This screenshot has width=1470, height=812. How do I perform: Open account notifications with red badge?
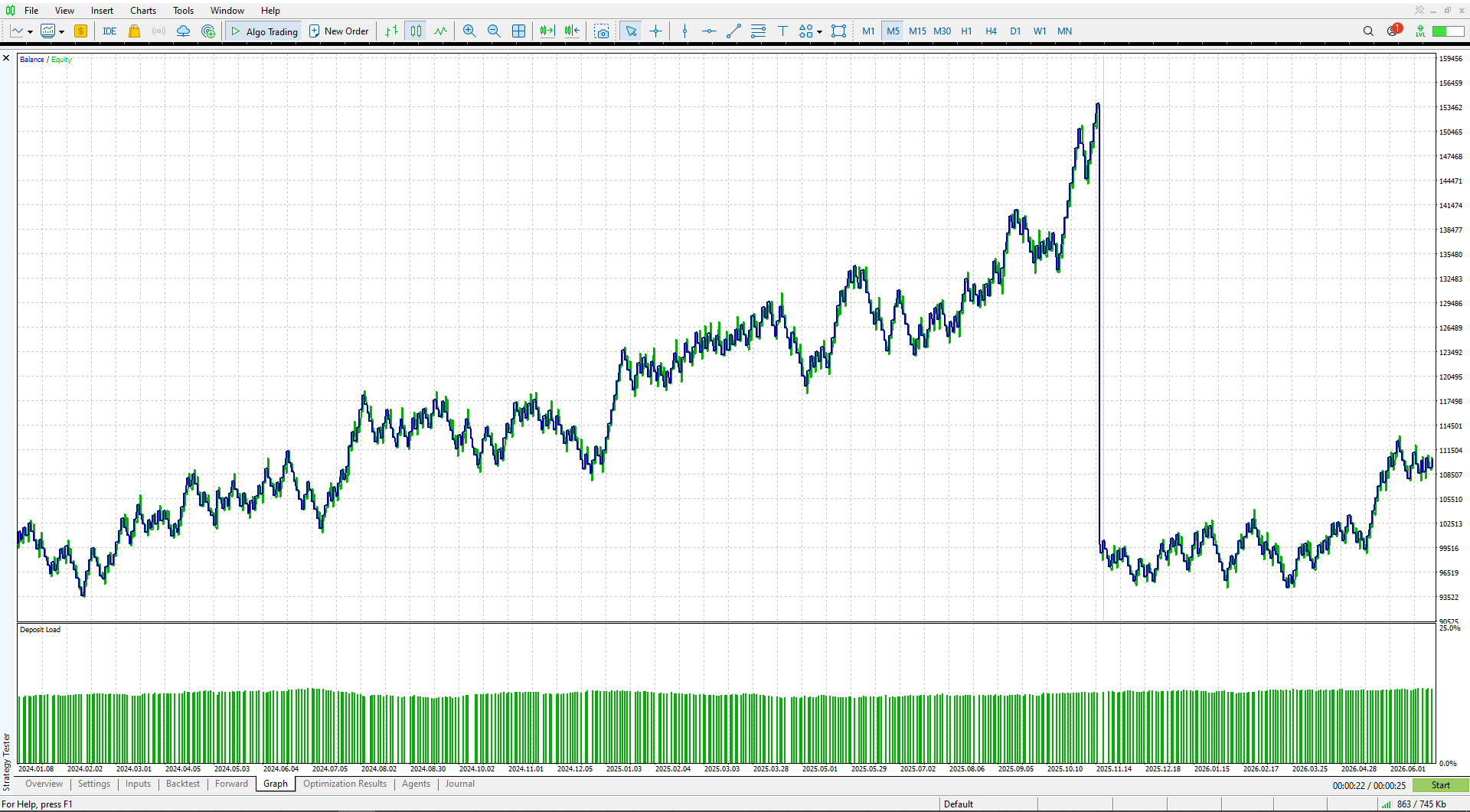coord(1393,31)
